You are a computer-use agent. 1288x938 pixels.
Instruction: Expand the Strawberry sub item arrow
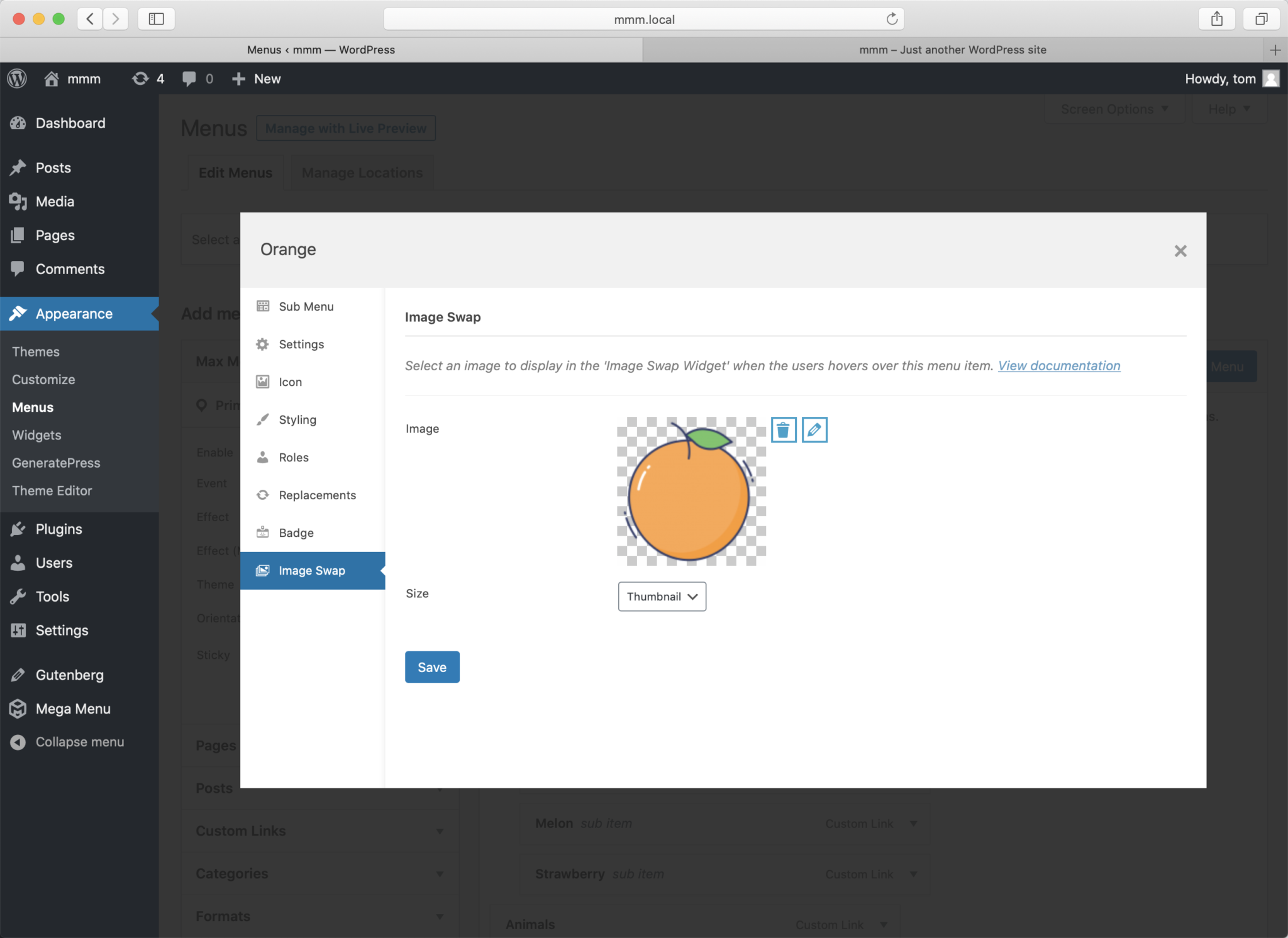pos(913,875)
